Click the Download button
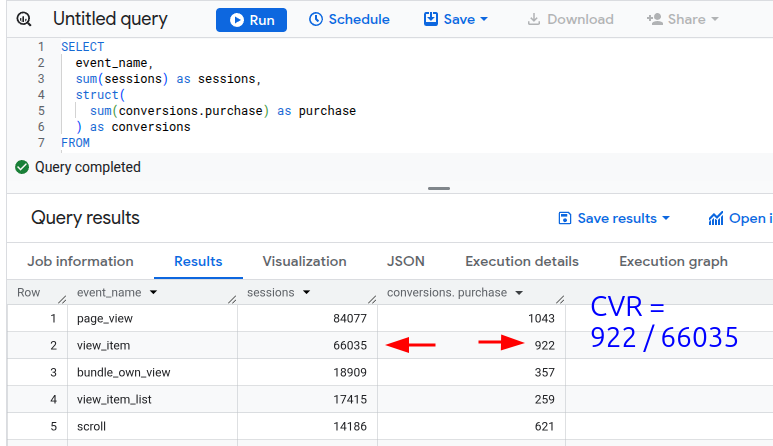 (x=570, y=20)
